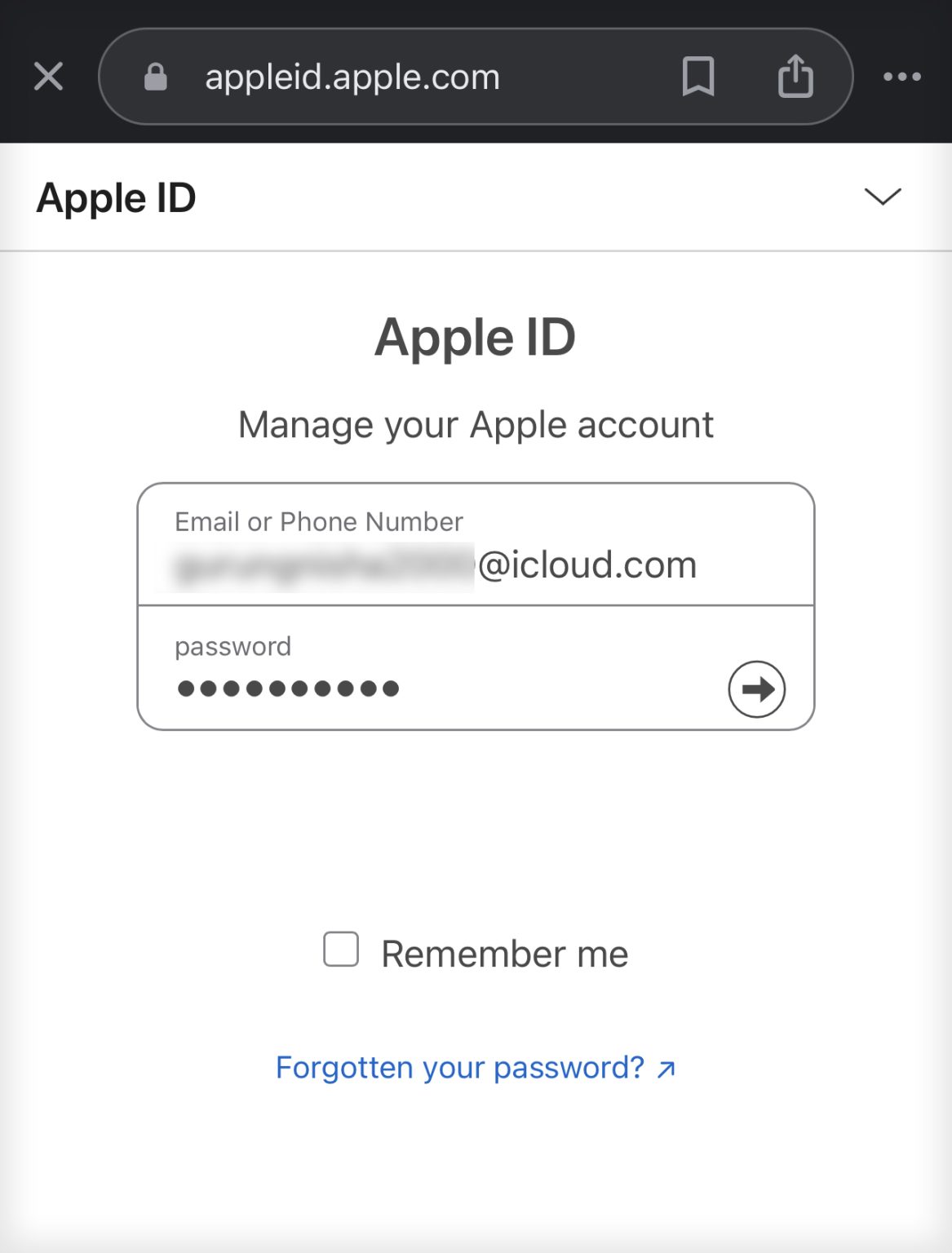Click the Manage your Apple account subtitle
The width and height of the screenshot is (952, 1253).
[x=476, y=423]
